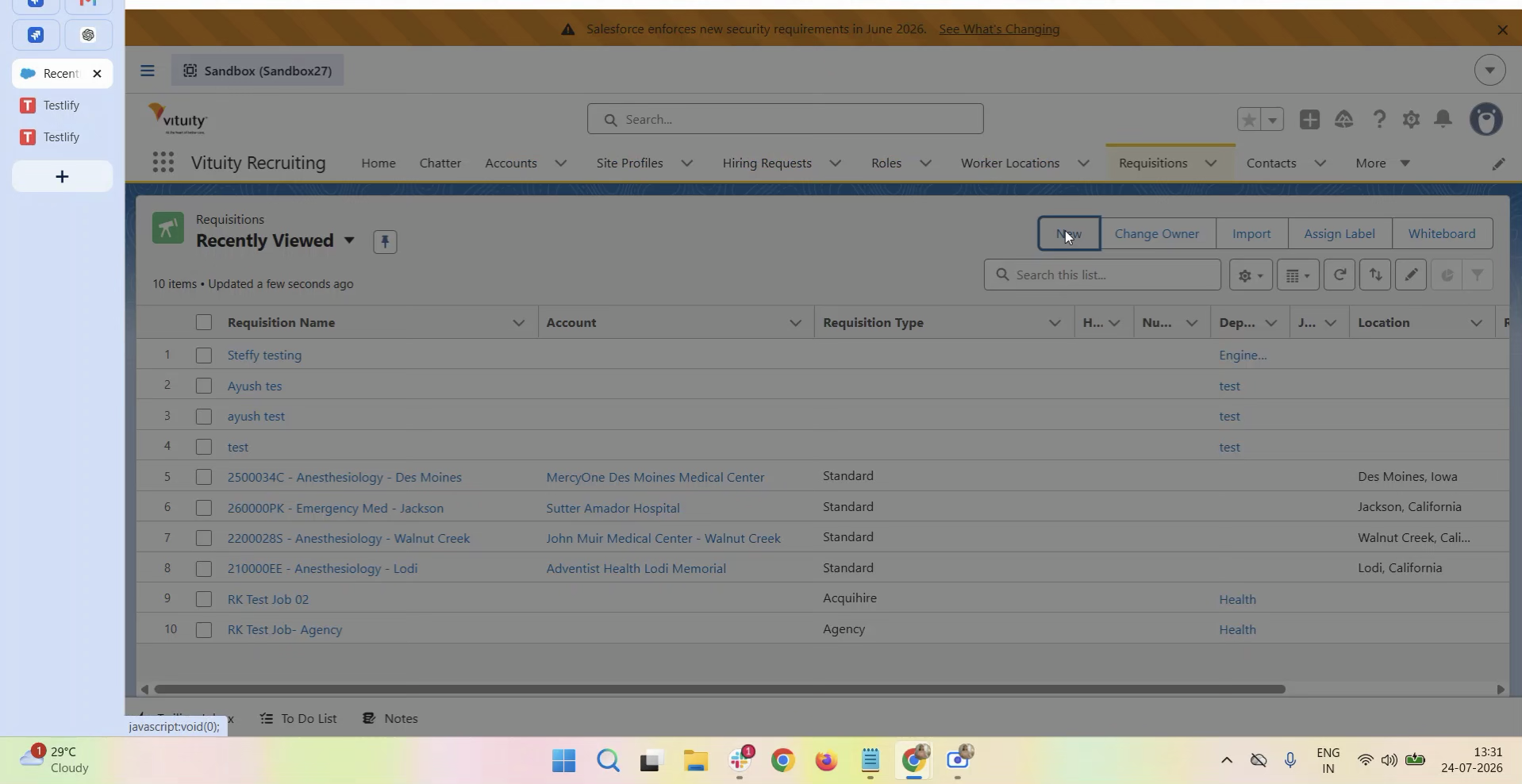Open Windows taskbar Search
Viewport: 1522px width, 784px height.
point(608,761)
